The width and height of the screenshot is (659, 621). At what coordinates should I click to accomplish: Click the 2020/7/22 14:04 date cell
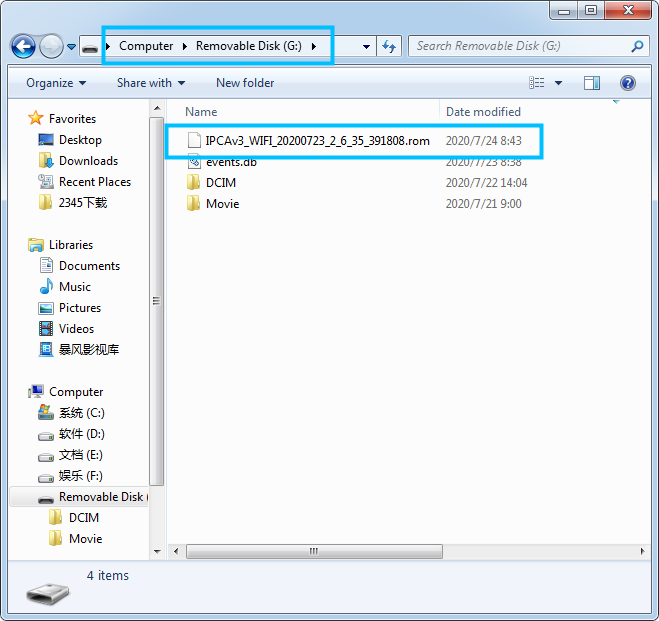[x=486, y=183]
